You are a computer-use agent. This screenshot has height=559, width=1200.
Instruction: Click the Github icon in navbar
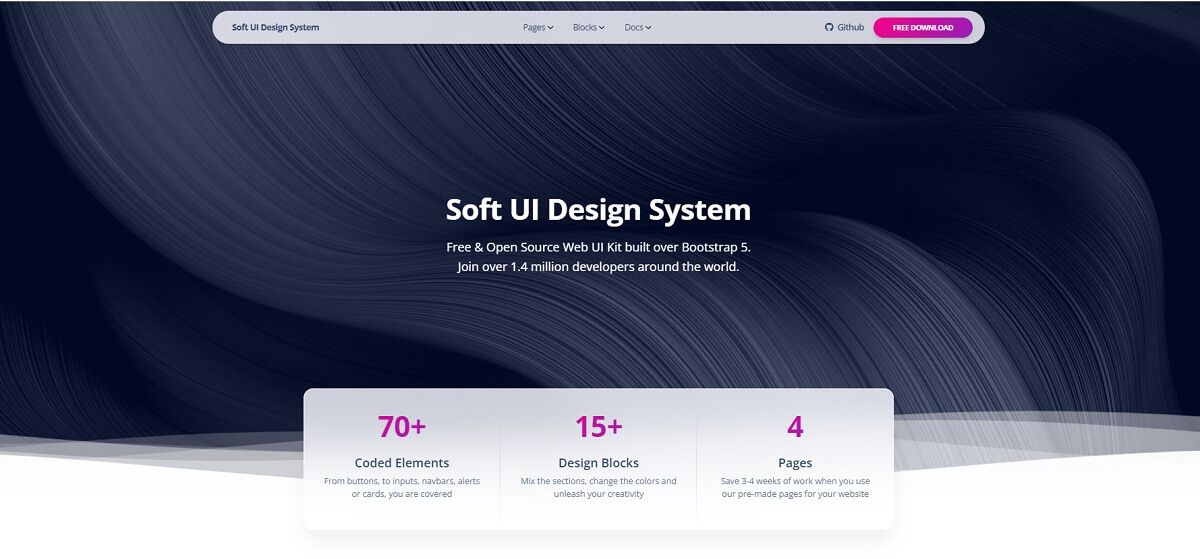[x=829, y=27]
